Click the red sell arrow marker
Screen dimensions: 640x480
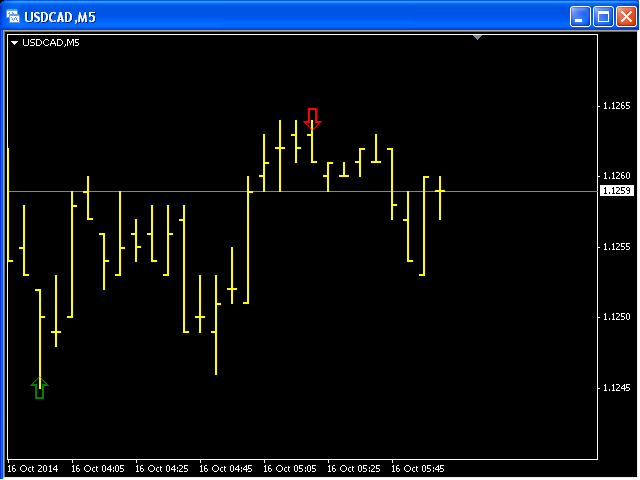coord(313,119)
